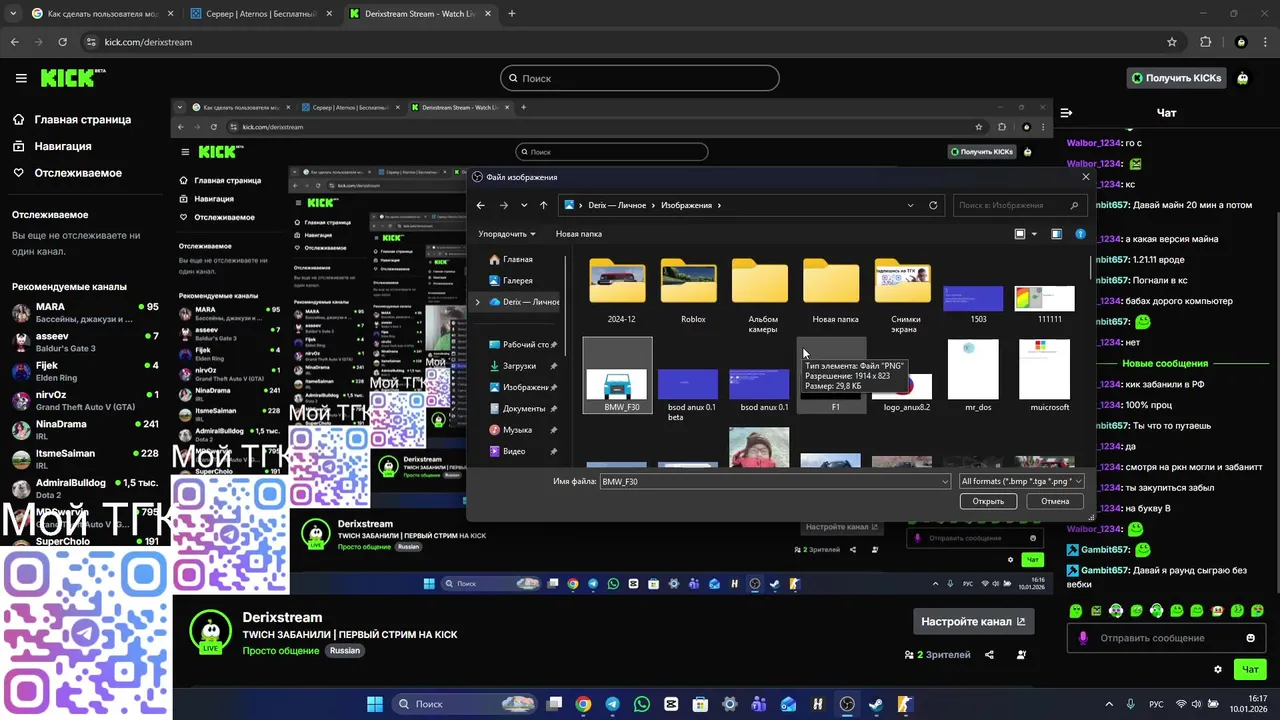The width and height of the screenshot is (1280, 720).
Task: Reload the browser page
Action: point(62,42)
